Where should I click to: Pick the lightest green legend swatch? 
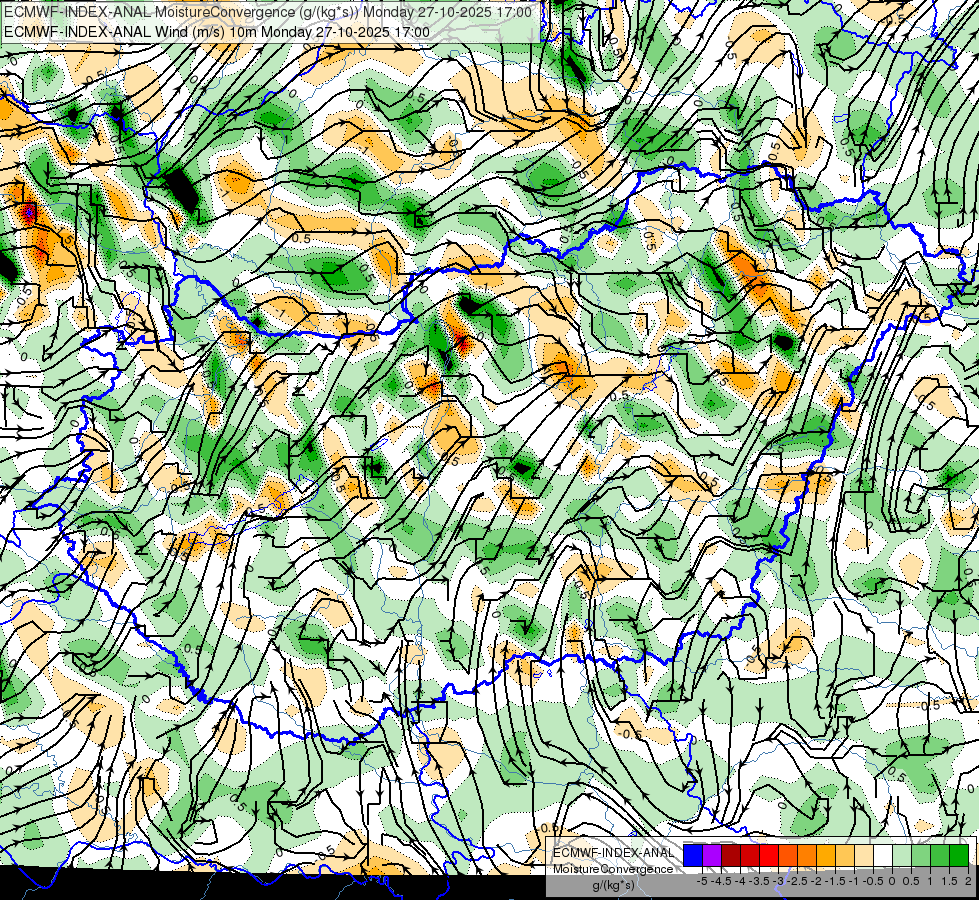902,855
